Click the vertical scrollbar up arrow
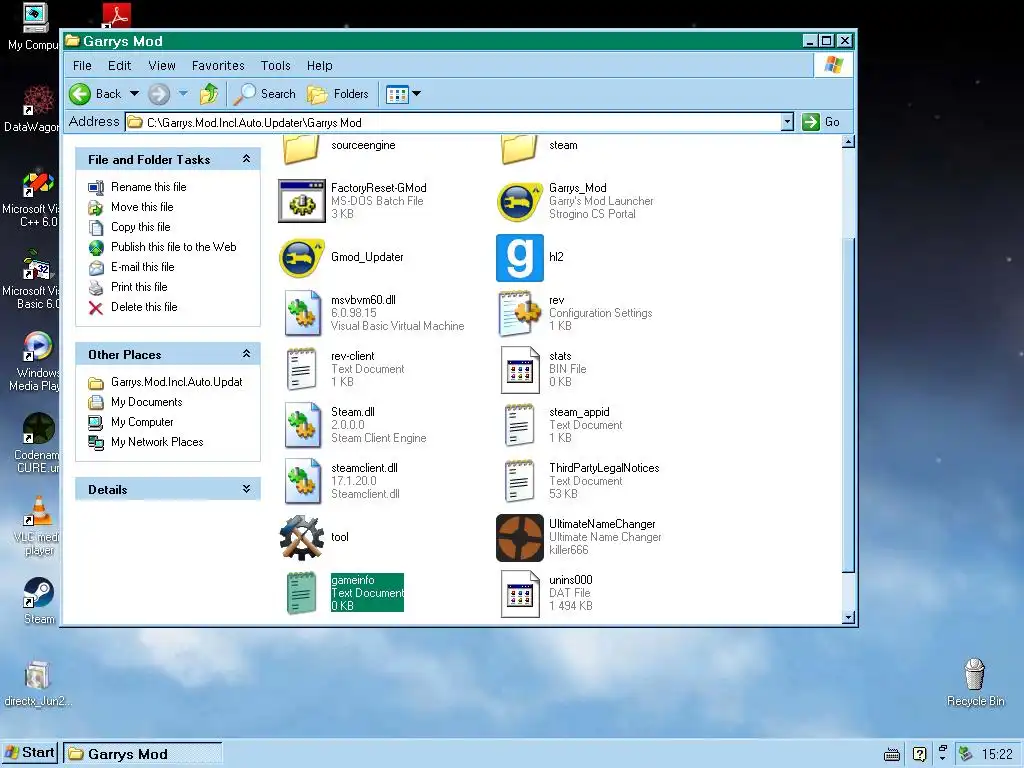 [848, 142]
